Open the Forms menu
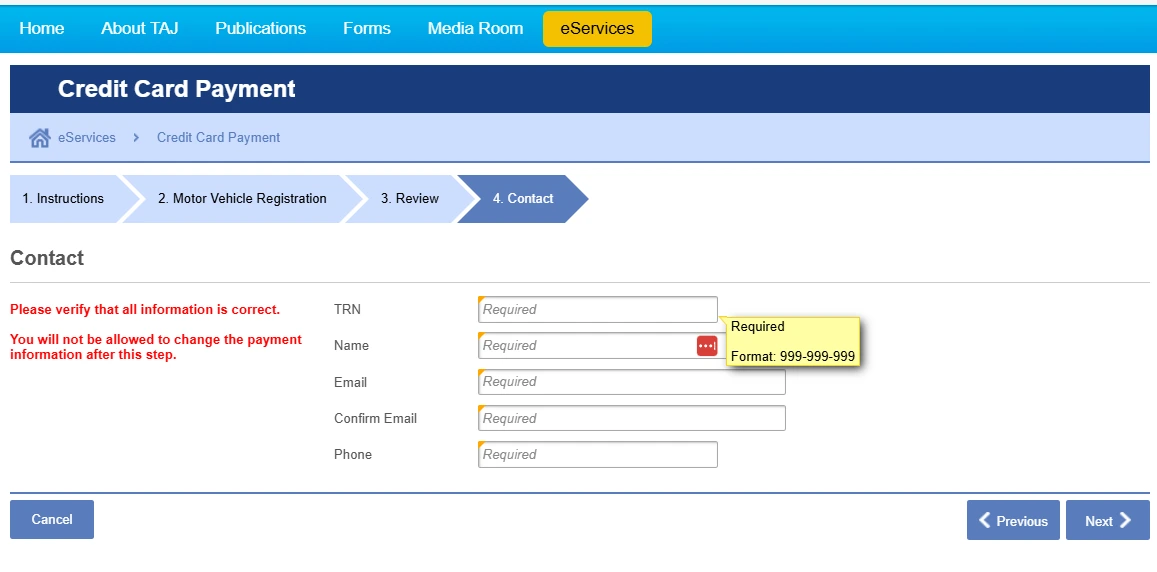The height and width of the screenshot is (572, 1157). pos(367,29)
